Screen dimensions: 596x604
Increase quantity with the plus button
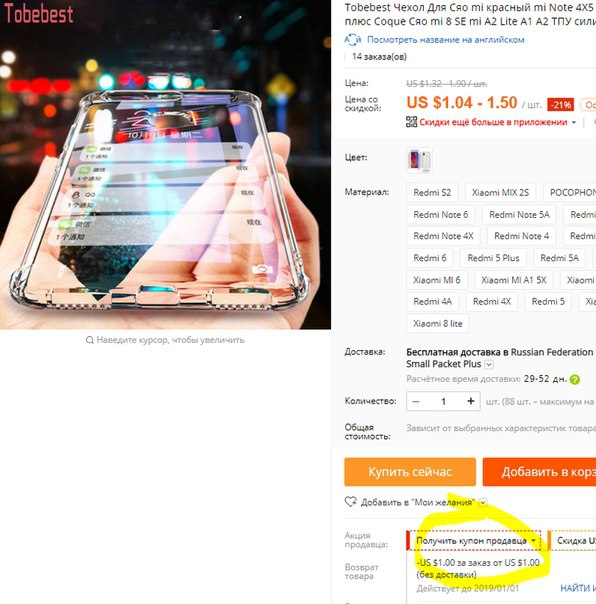[x=470, y=401]
